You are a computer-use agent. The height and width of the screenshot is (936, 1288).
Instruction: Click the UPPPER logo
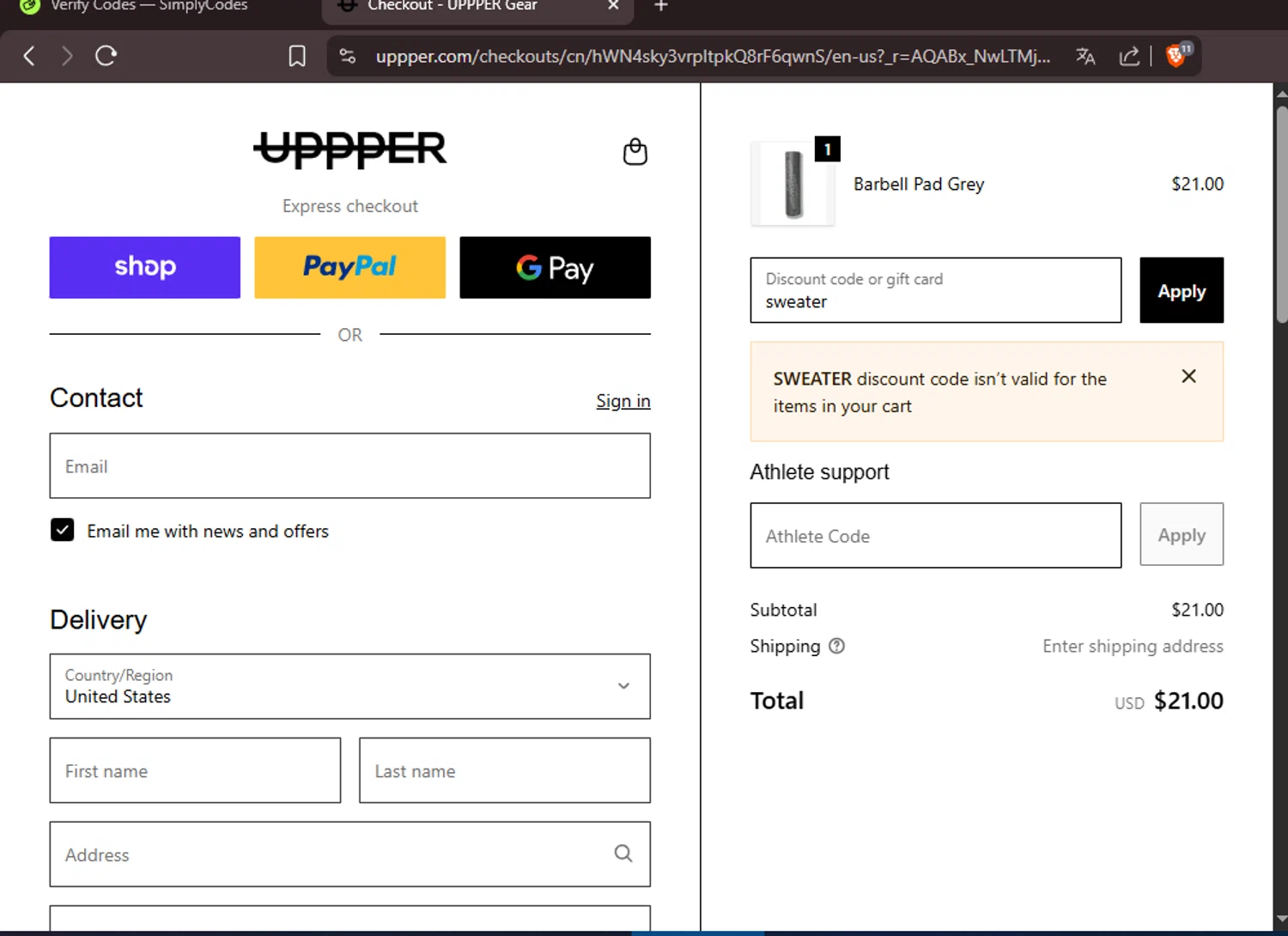[349, 150]
